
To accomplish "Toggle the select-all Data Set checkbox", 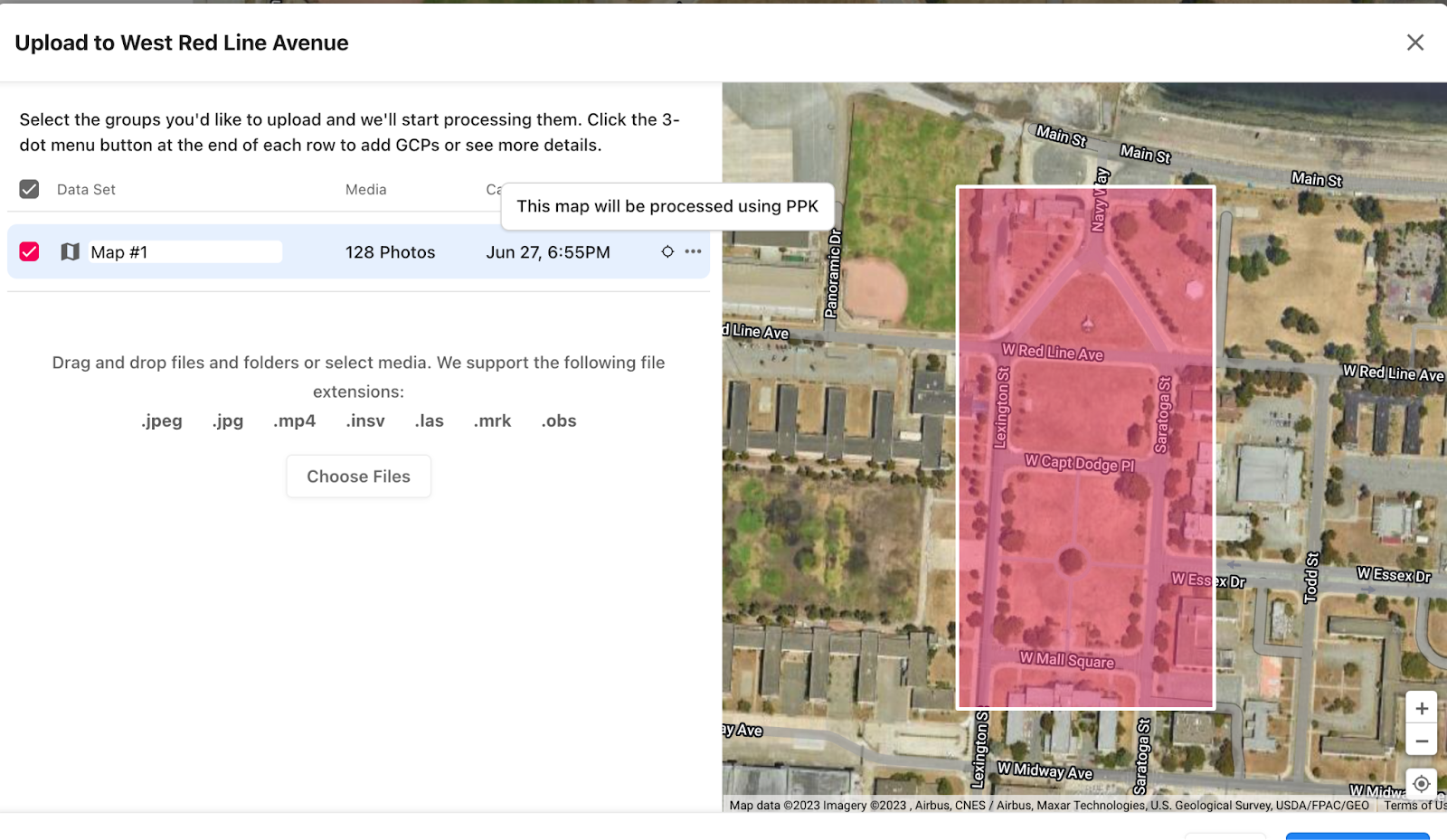I will pos(29,189).
